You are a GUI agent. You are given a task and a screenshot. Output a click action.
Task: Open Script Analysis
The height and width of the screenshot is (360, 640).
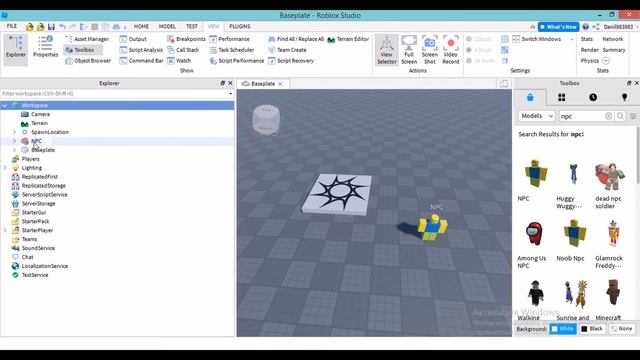(141, 50)
